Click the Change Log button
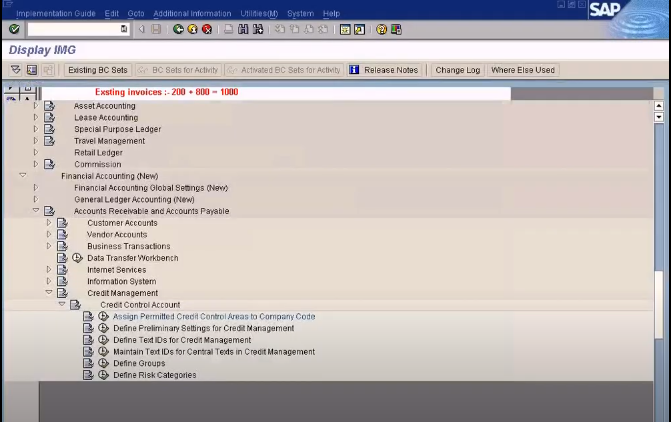Viewport: 671px width, 422px height. point(457,70)
